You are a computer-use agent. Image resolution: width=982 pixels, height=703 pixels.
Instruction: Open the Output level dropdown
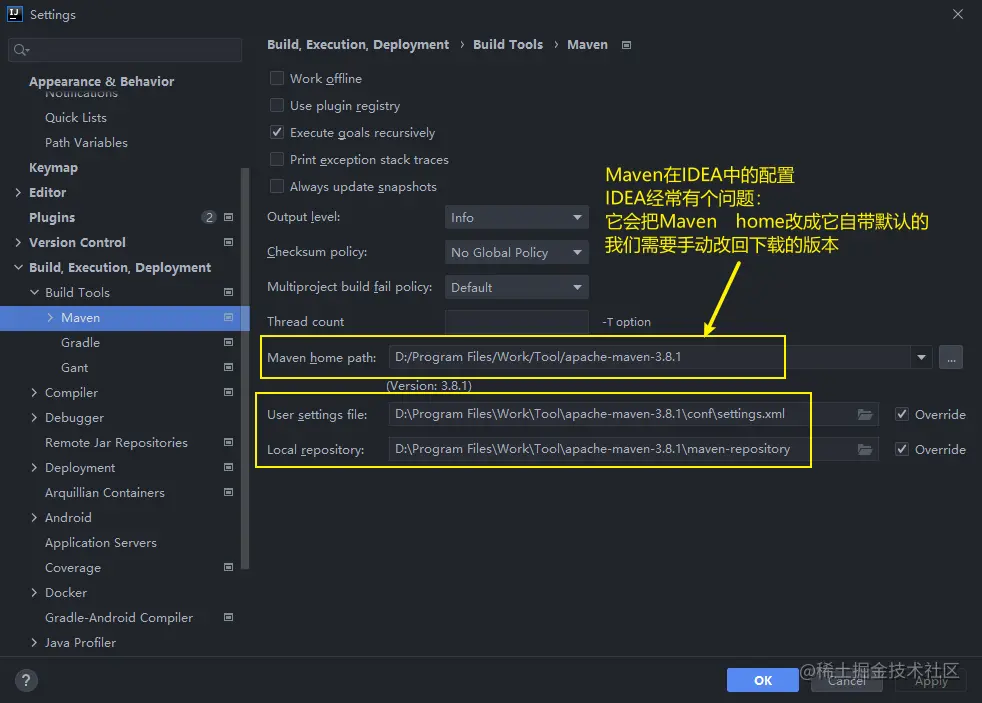pos(517,217)
